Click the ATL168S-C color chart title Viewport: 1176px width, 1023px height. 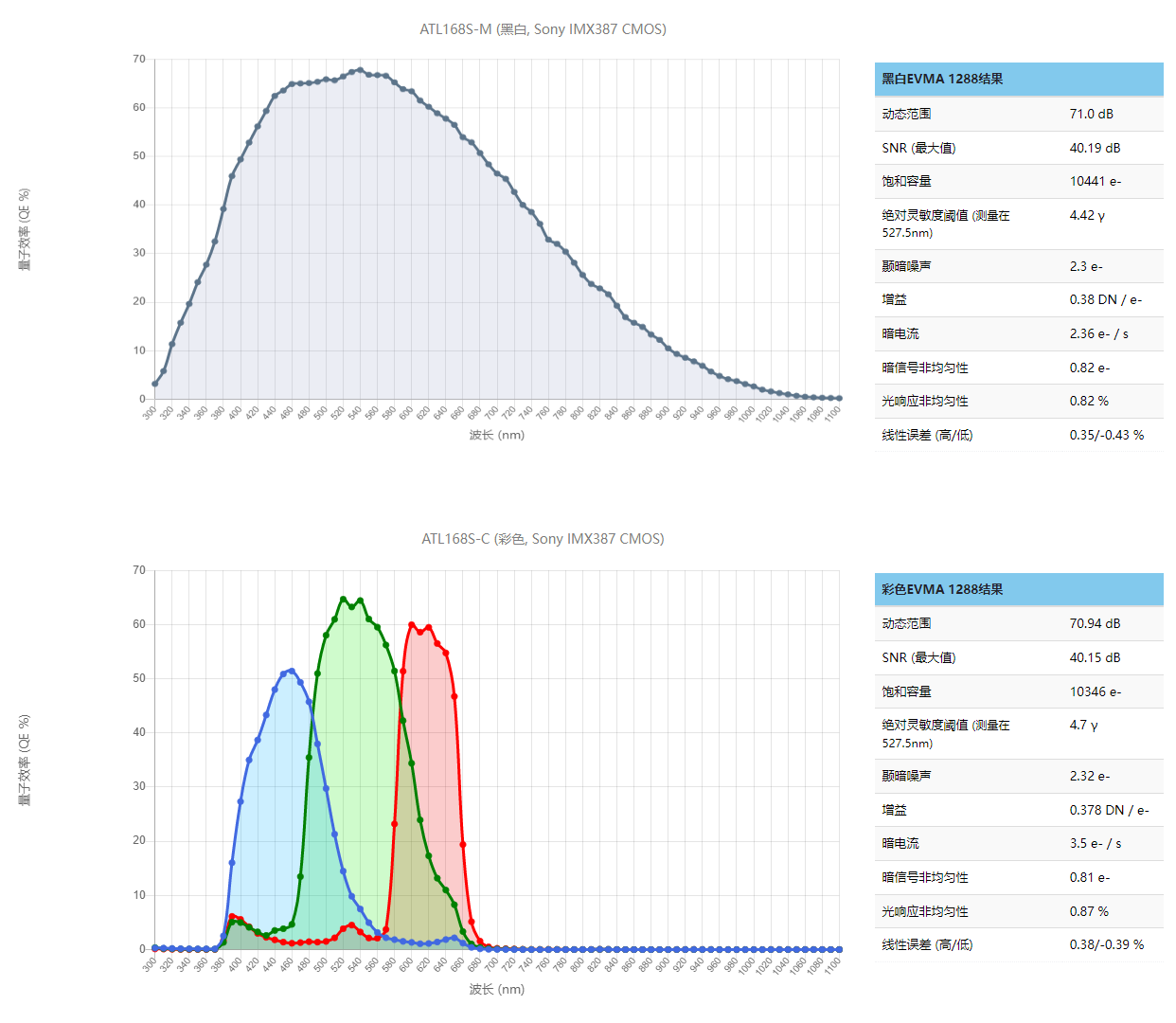pos(543,539)
